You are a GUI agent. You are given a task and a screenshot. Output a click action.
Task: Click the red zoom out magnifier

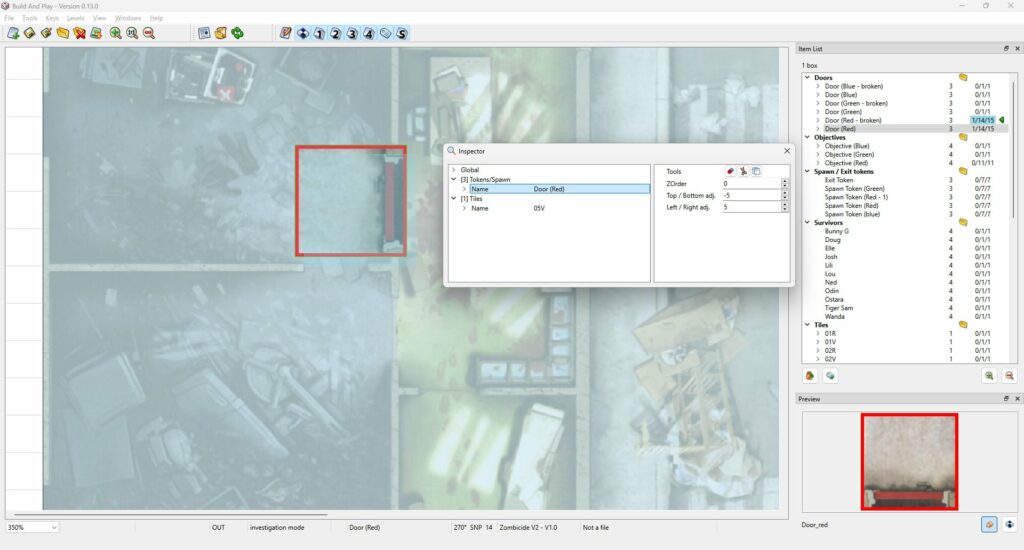(149, 33)
